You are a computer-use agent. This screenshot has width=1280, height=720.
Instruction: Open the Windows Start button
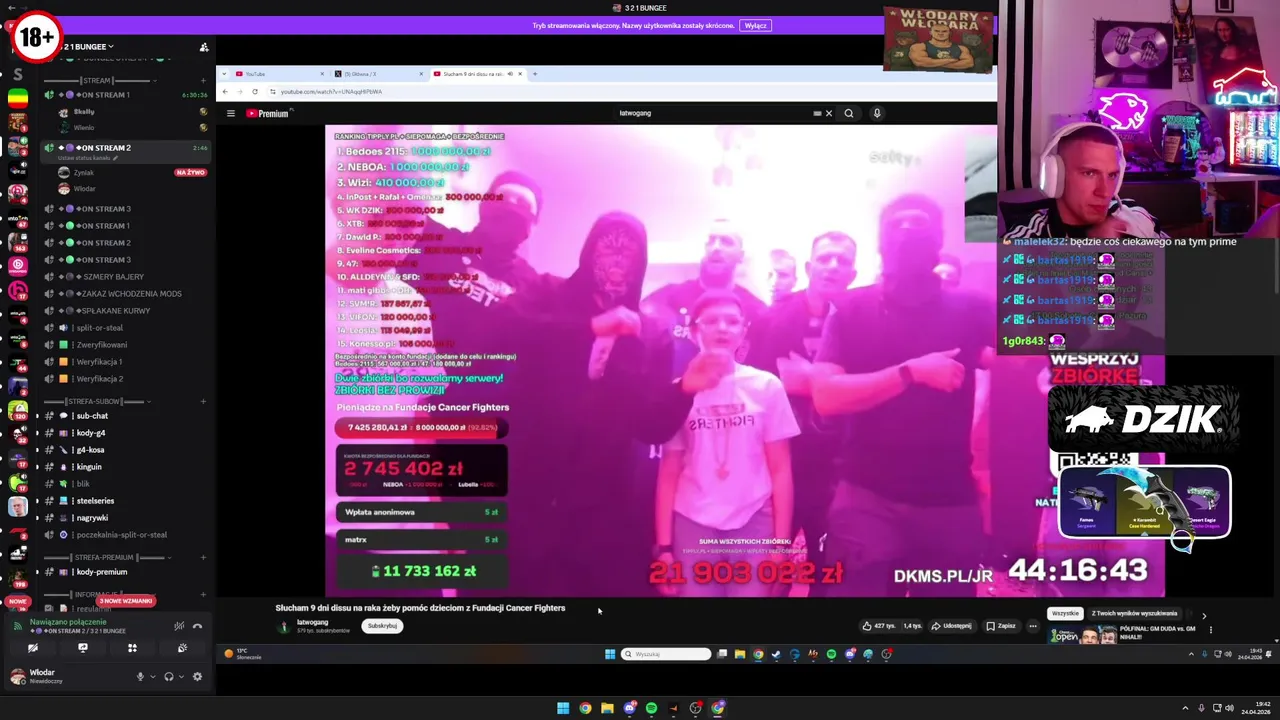[563, 708]
